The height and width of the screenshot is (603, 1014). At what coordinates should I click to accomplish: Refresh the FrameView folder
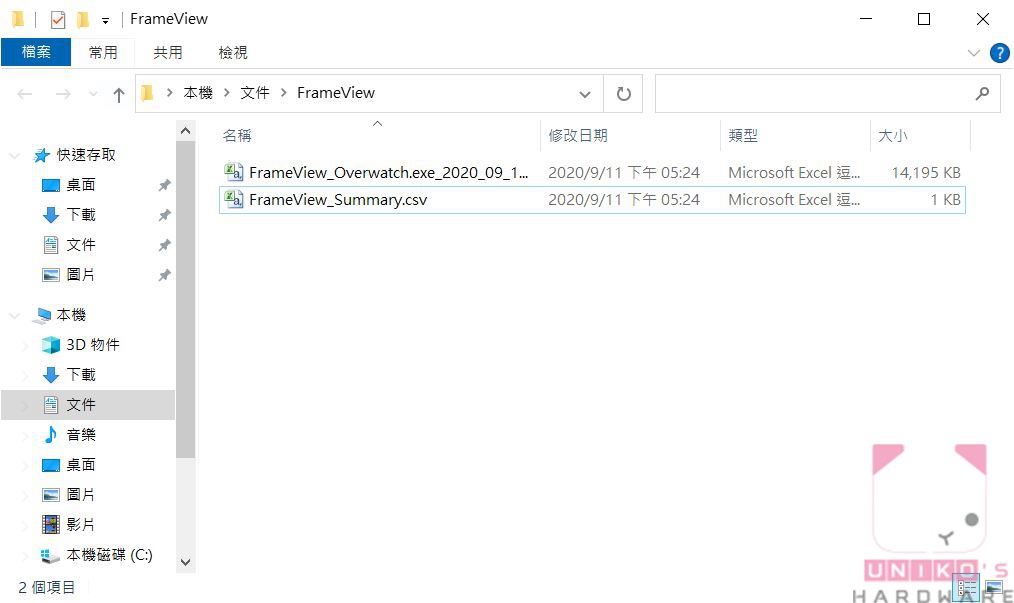623,94
